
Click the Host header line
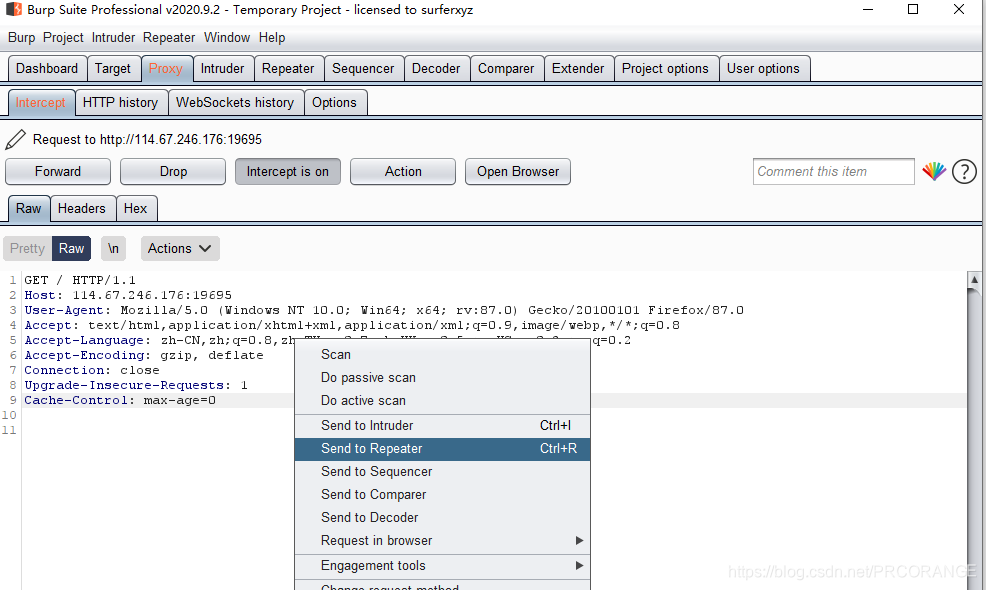coord(128,295)
